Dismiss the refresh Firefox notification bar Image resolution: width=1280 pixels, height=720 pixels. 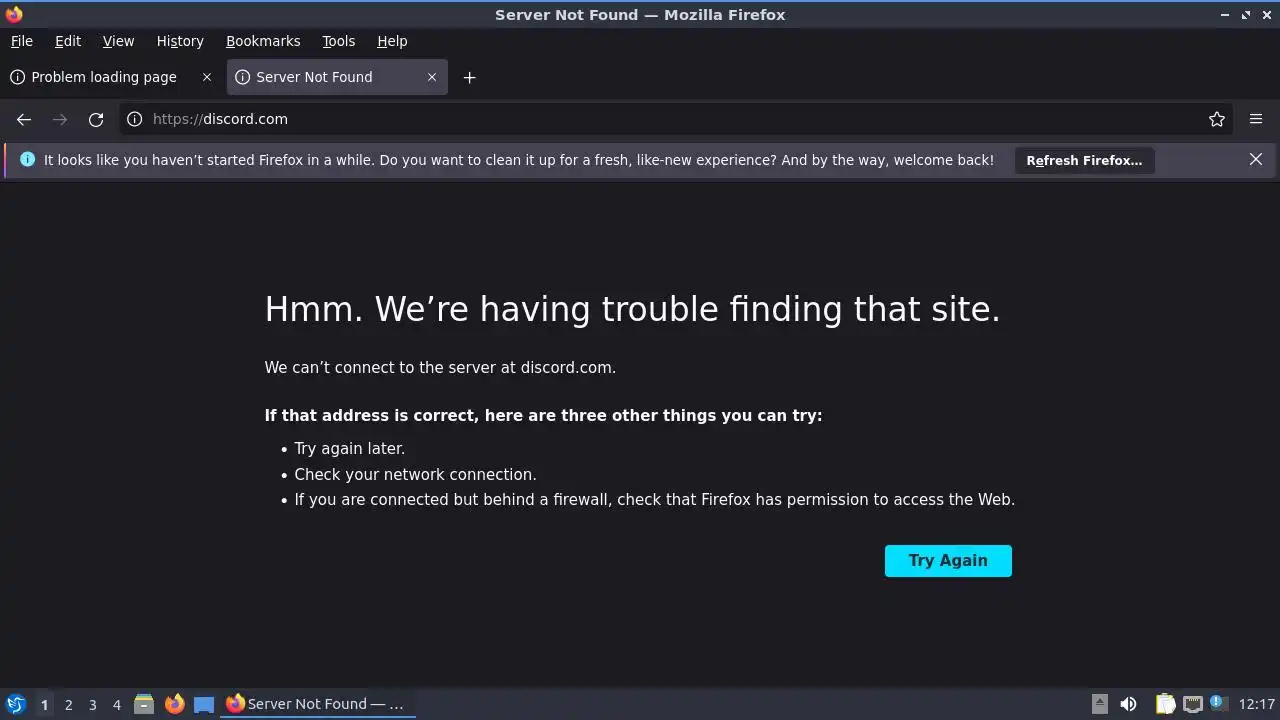1256,159
